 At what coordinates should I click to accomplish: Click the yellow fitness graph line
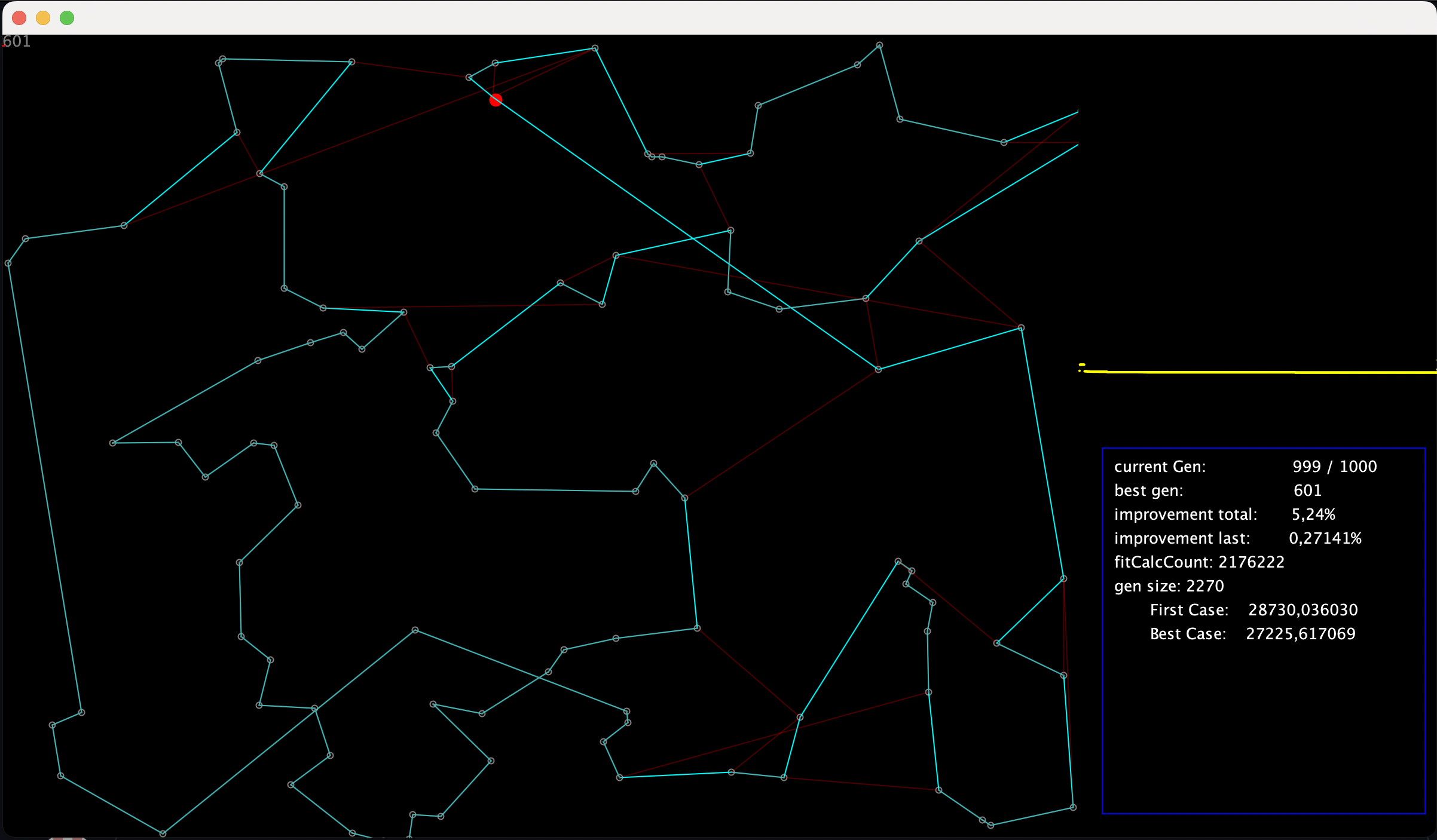1255,372
